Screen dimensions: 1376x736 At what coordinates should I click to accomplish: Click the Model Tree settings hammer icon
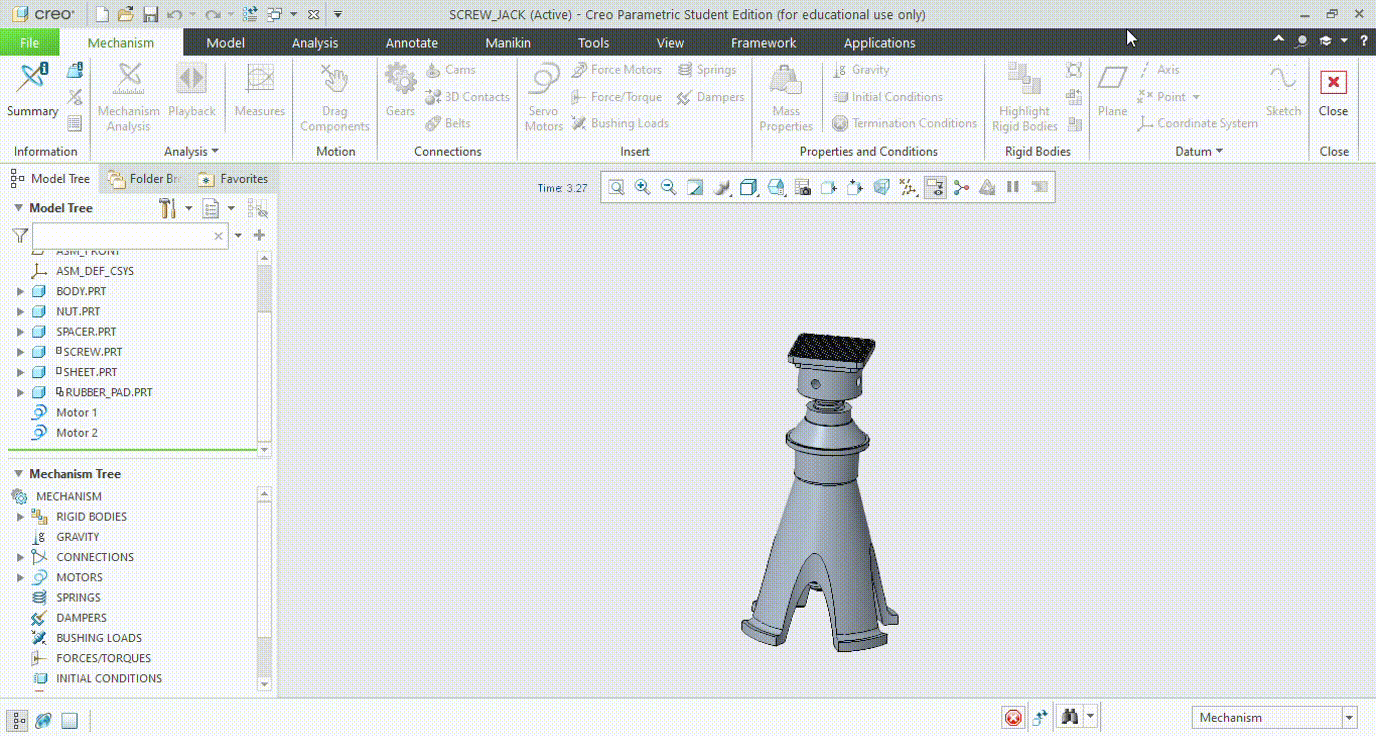pyautogui.click(x=168, y=208)
